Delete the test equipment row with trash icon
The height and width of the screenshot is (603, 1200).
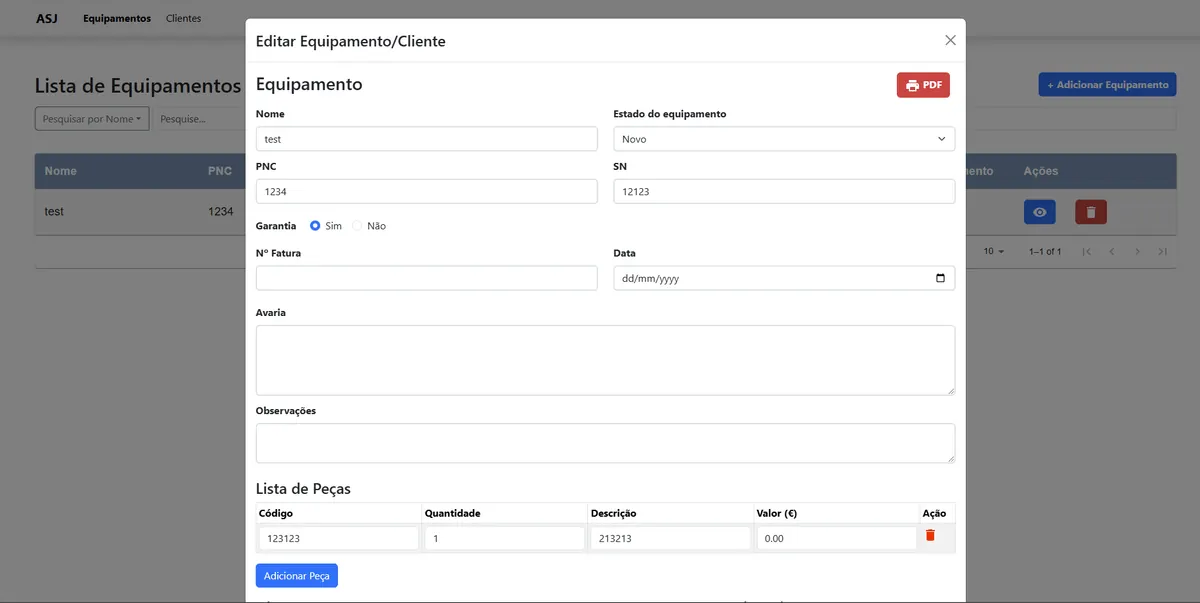coord(1091,212)
